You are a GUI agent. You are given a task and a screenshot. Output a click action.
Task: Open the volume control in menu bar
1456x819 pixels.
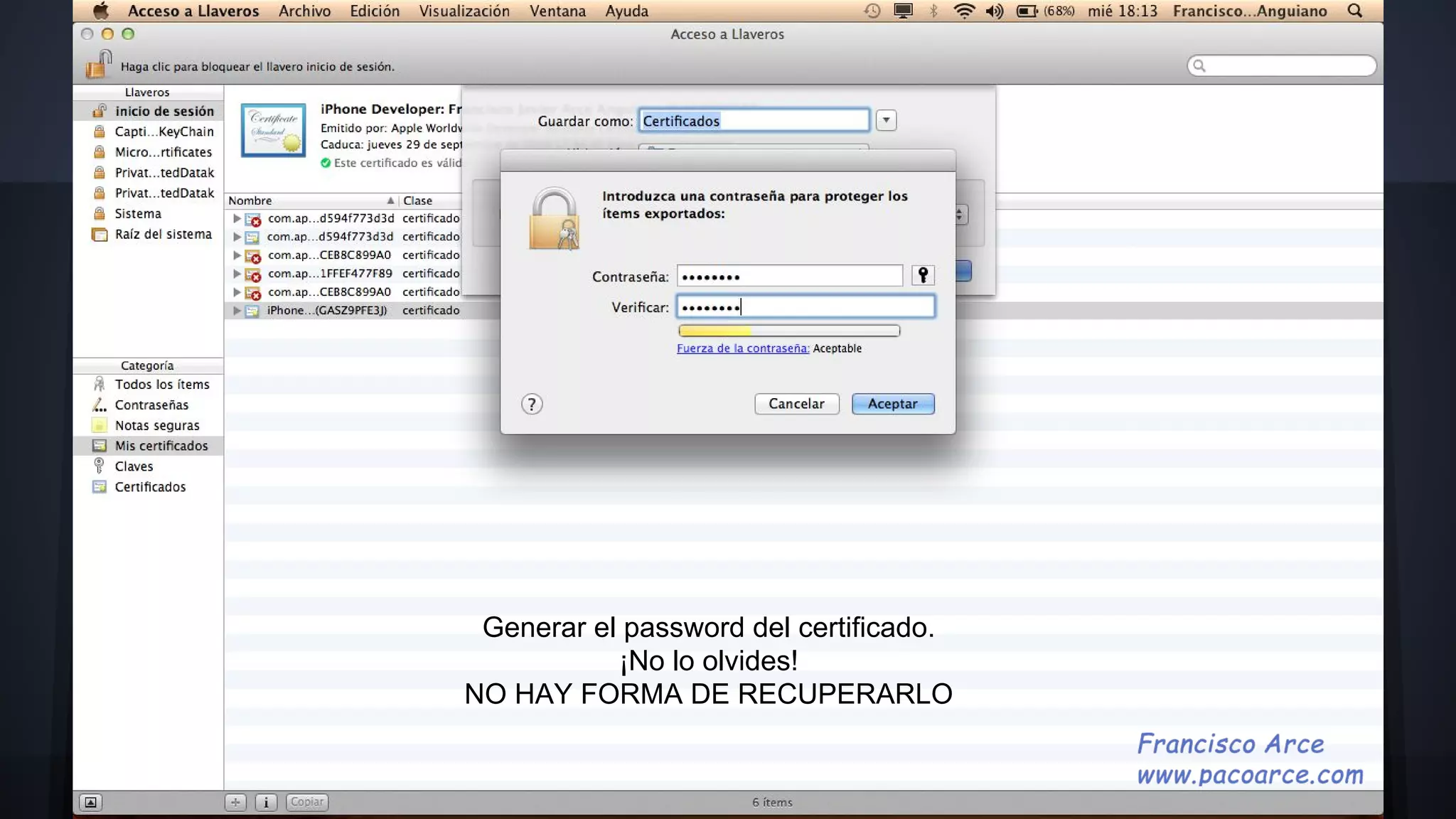pyautogui.click(x=995, y=11)
